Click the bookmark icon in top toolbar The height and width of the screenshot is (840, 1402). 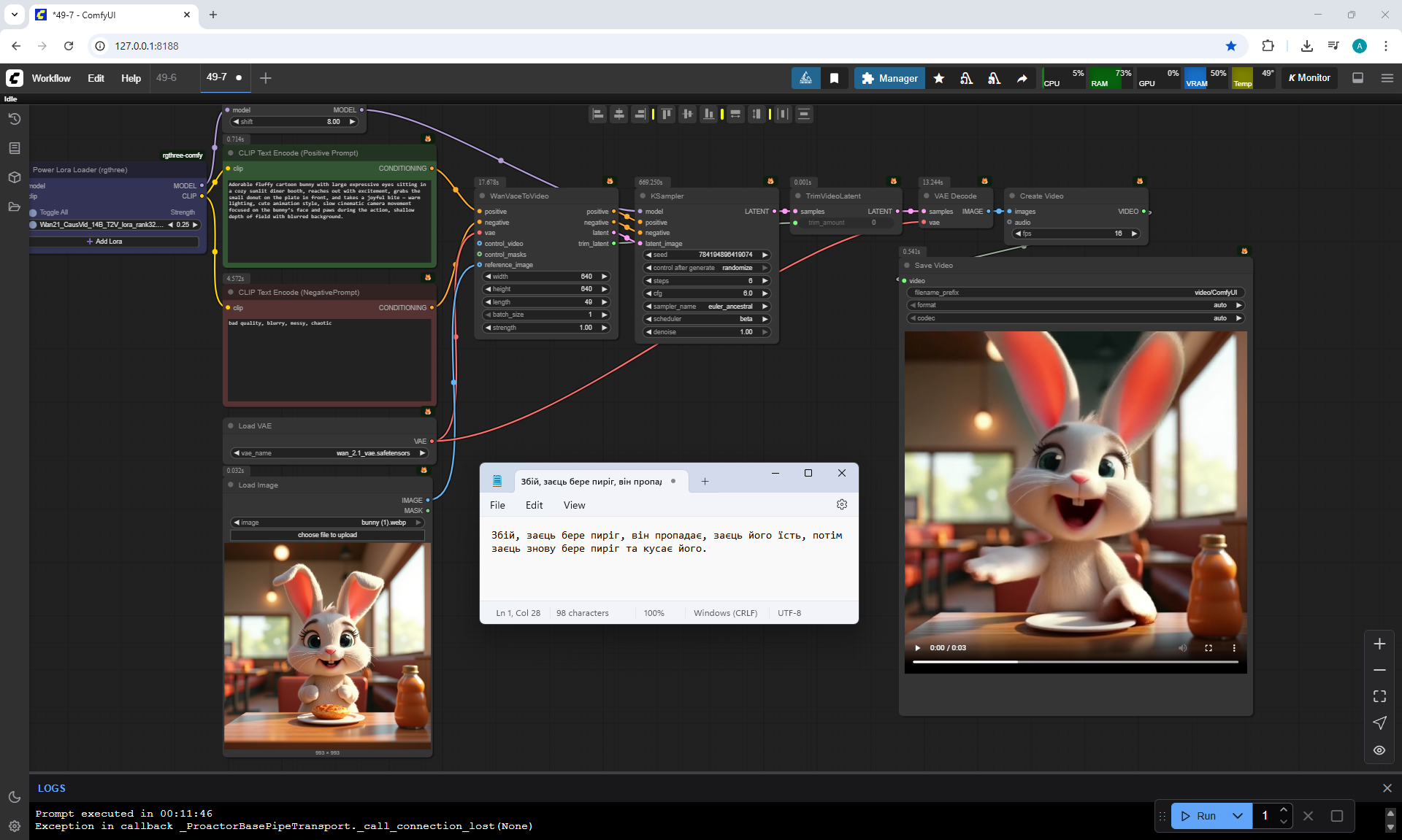tap(834, 78)
